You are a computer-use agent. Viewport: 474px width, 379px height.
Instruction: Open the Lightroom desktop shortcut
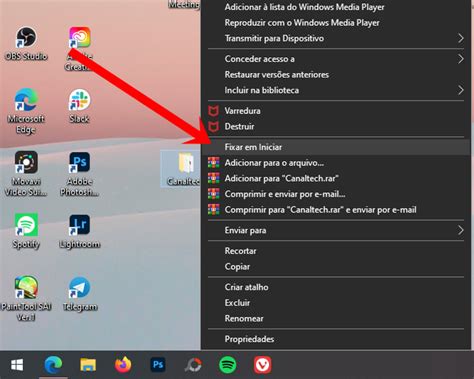click(79, 231)
